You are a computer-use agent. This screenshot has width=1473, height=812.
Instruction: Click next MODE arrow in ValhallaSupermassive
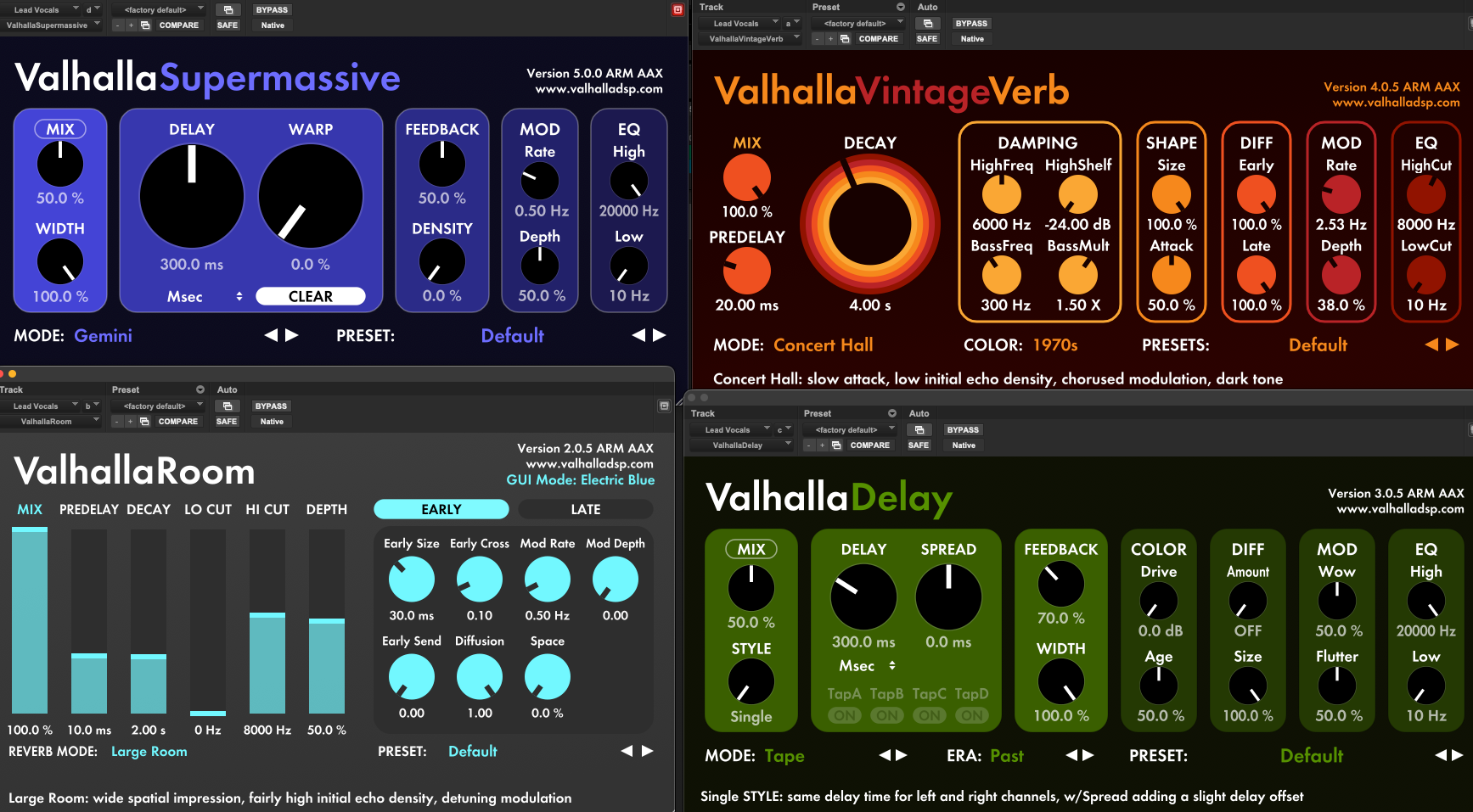pyautogui.click(x=292, y=335)
